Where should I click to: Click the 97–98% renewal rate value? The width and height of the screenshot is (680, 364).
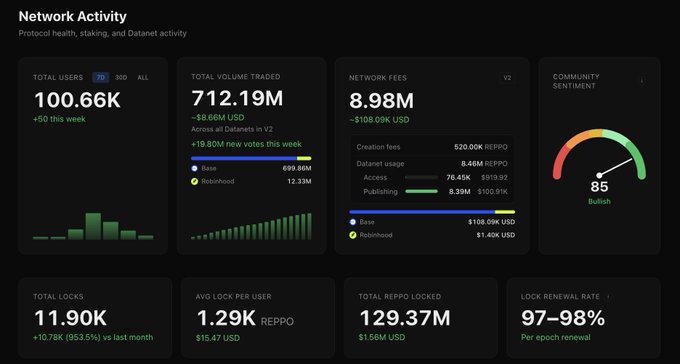[x=563, y=318]
